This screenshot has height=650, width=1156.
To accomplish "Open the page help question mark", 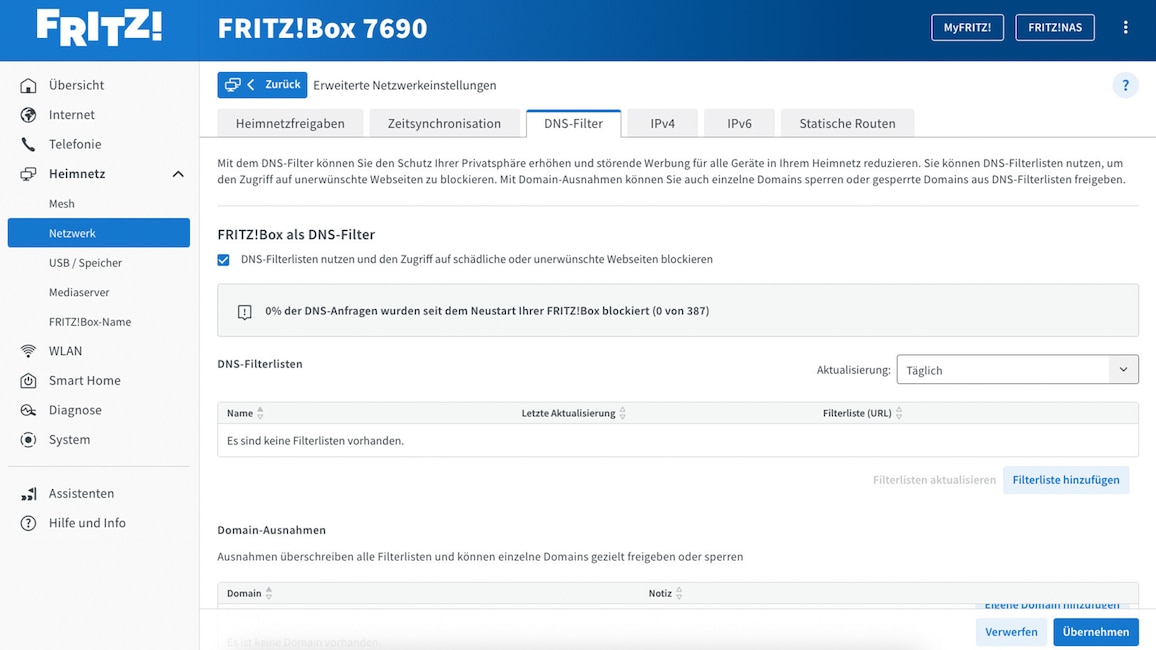I will coord(1125,85).
